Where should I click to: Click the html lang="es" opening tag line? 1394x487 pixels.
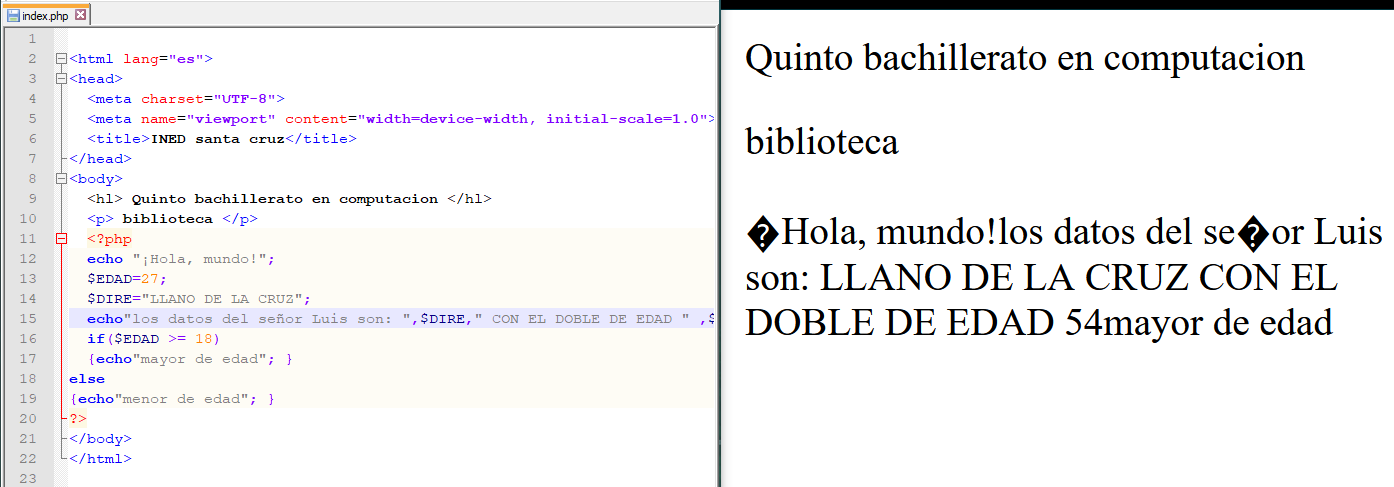click(141, 59)
